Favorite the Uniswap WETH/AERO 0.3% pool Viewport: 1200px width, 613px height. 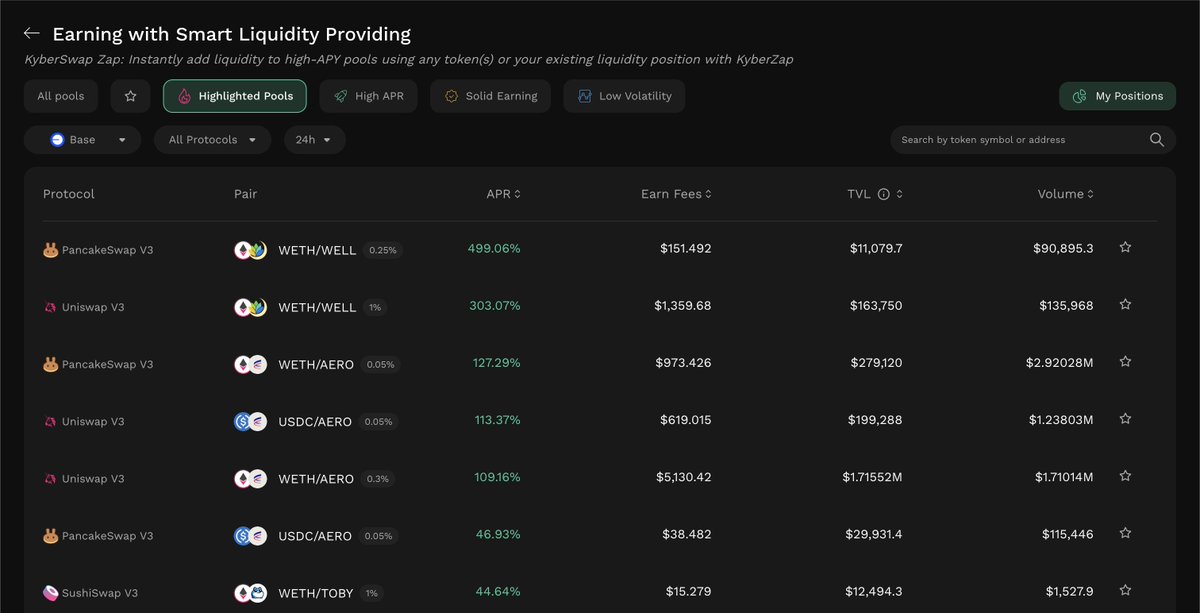[1125, 477]
